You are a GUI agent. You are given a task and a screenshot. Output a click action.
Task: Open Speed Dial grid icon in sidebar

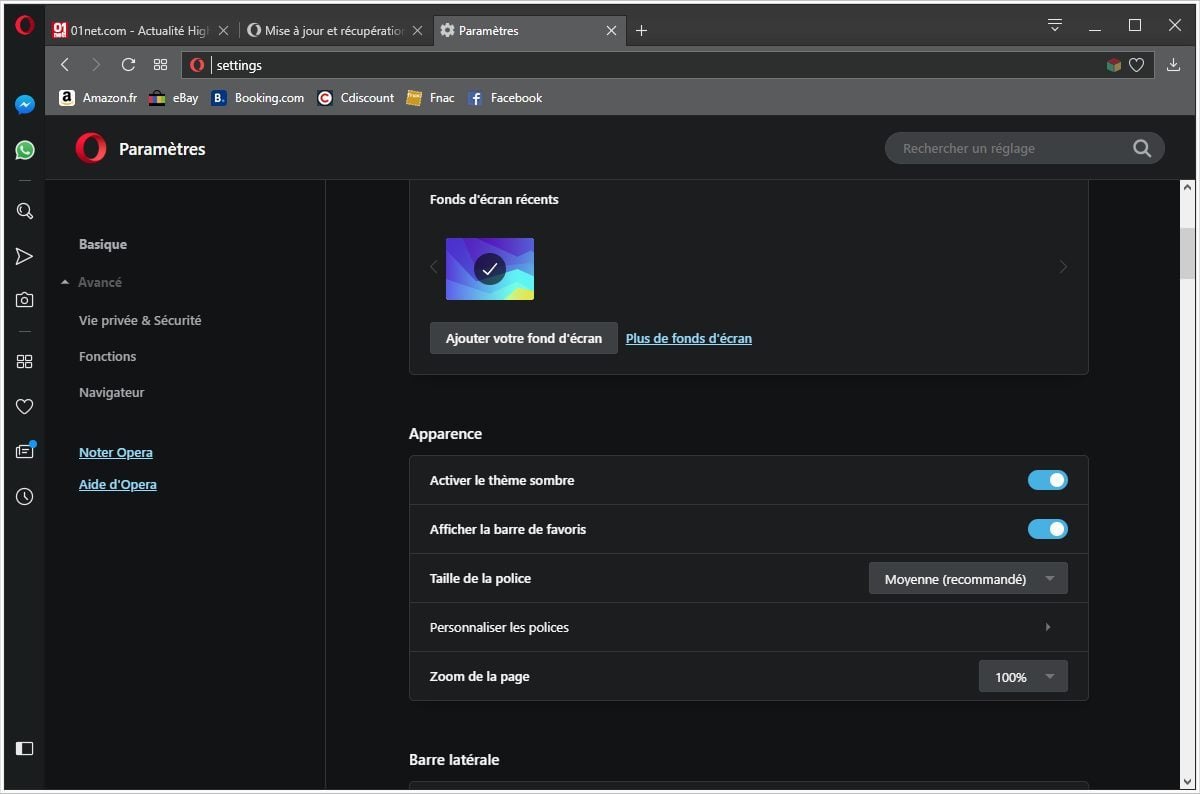pos(25,362)
